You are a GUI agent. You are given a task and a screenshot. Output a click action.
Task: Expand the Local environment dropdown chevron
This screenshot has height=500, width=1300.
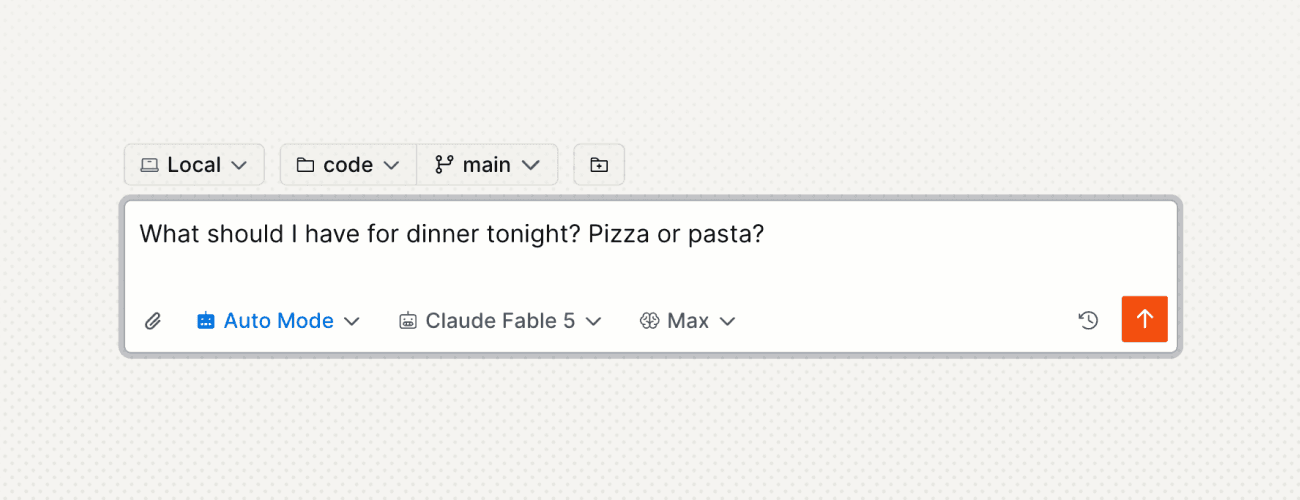239,165
